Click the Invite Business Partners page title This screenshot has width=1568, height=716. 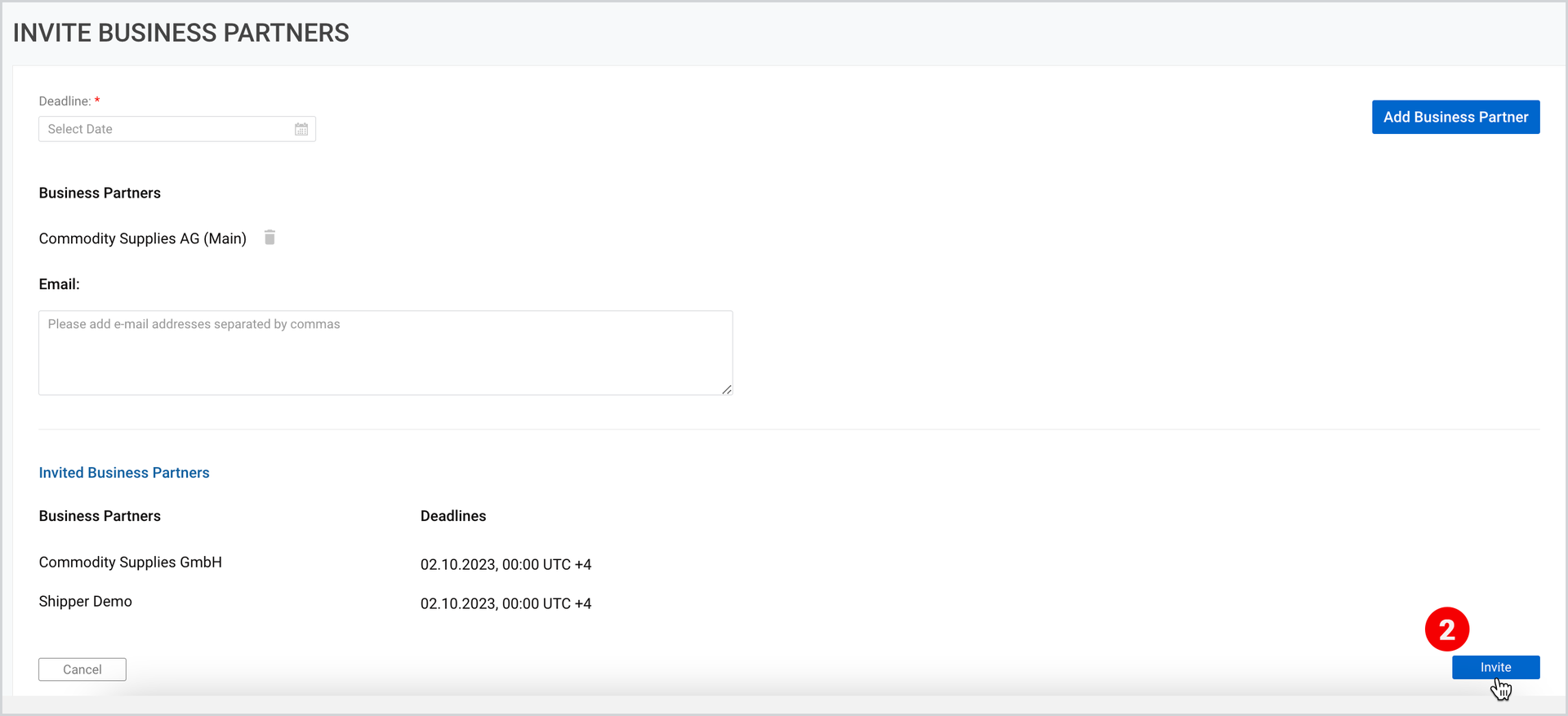point(181,33)
